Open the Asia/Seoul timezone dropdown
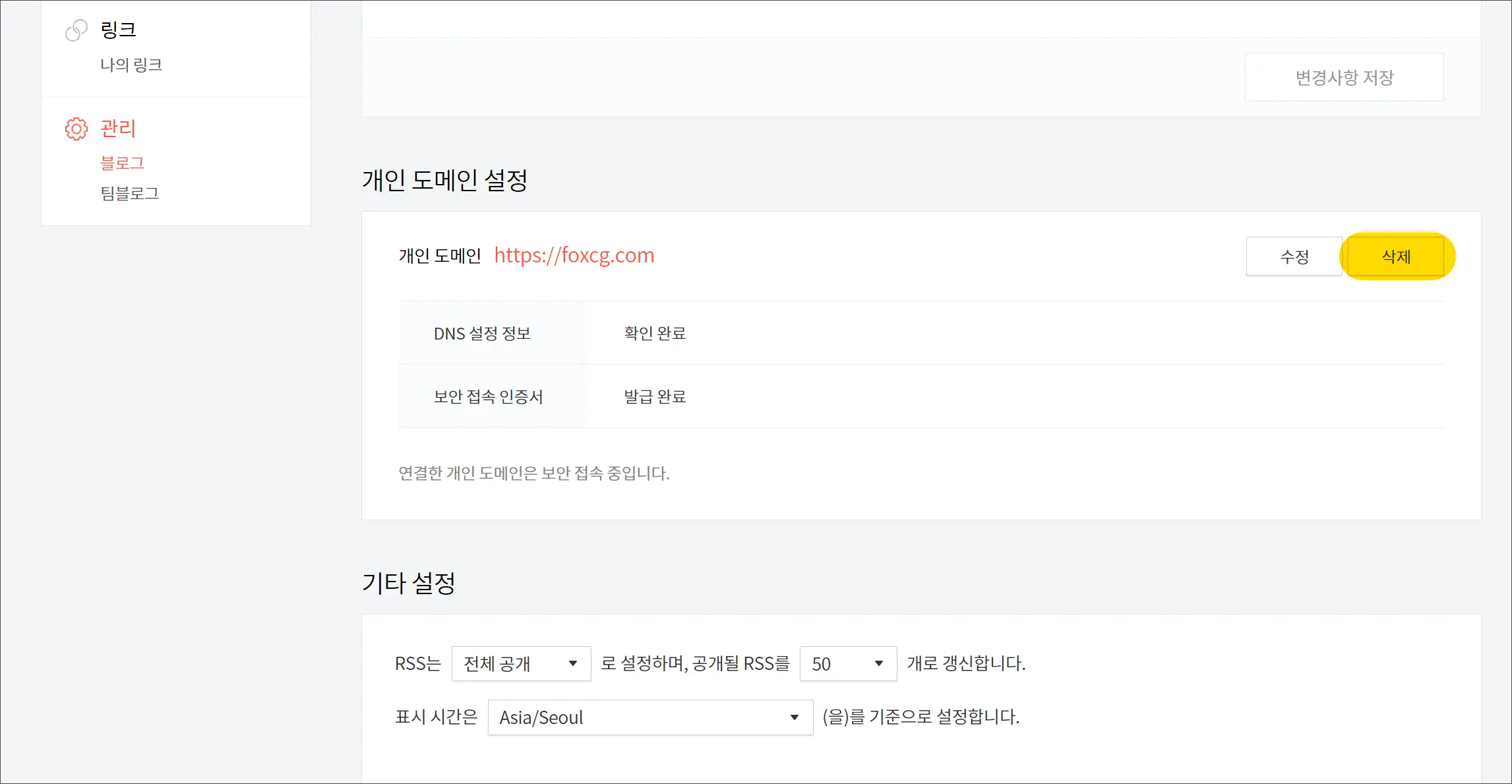Image resolution: width=1512 pixels, height=784 pixels. point(650,717)
